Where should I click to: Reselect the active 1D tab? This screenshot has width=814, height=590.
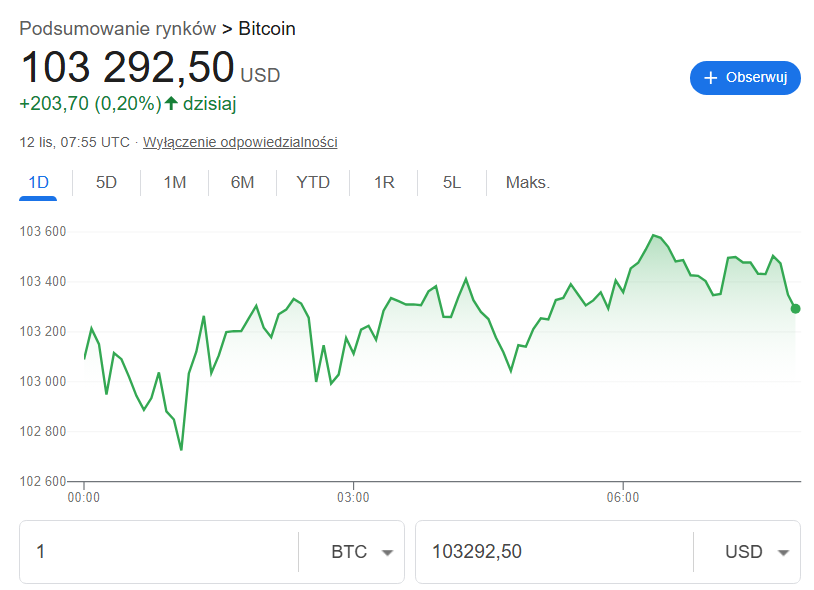tap(38, 182)
